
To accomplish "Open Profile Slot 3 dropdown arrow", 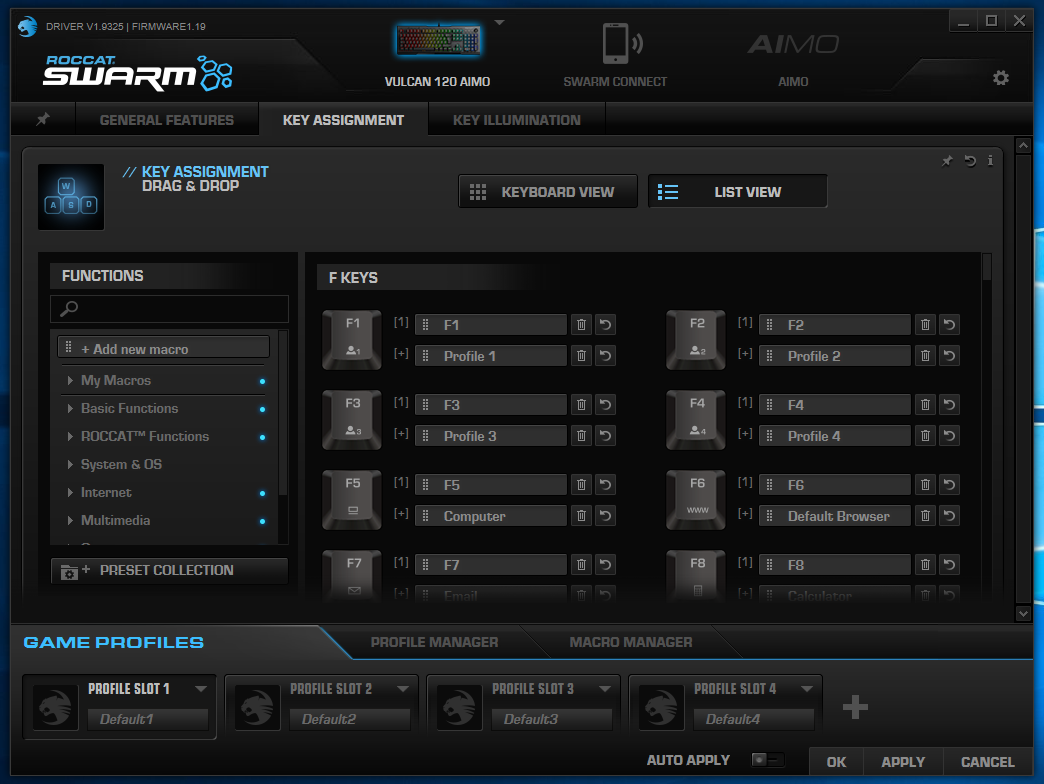I will click(605, 688).
